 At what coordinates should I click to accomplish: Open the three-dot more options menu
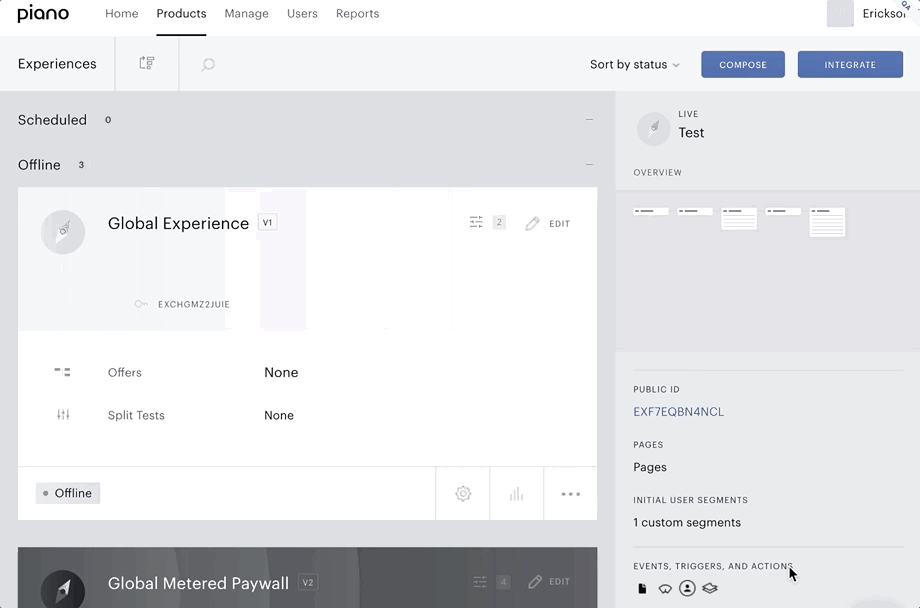[570, 494]
